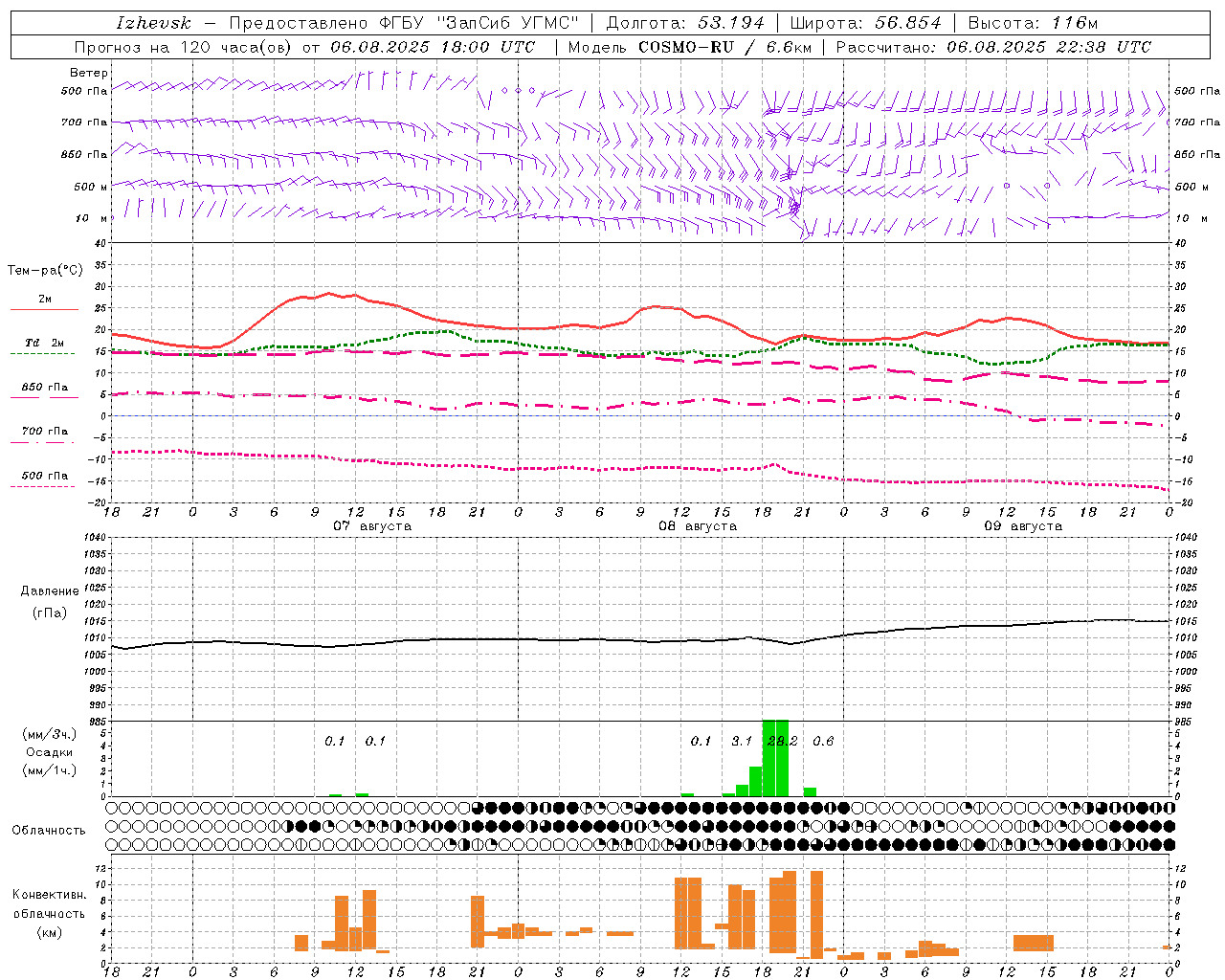Click the Долгота: 53.194 longitude value
The image size is (1225, 980).
(685, 23)
